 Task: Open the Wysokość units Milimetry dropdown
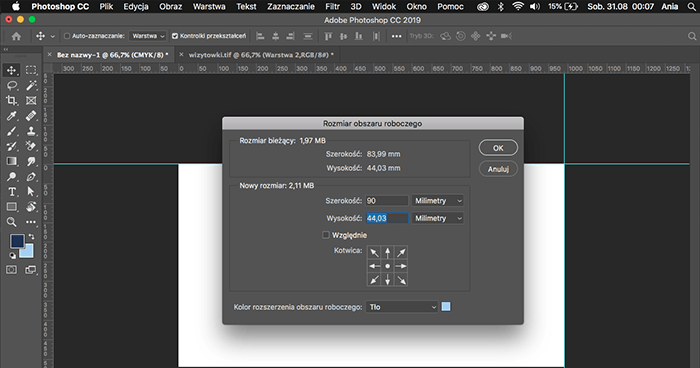tap(438, 218)
